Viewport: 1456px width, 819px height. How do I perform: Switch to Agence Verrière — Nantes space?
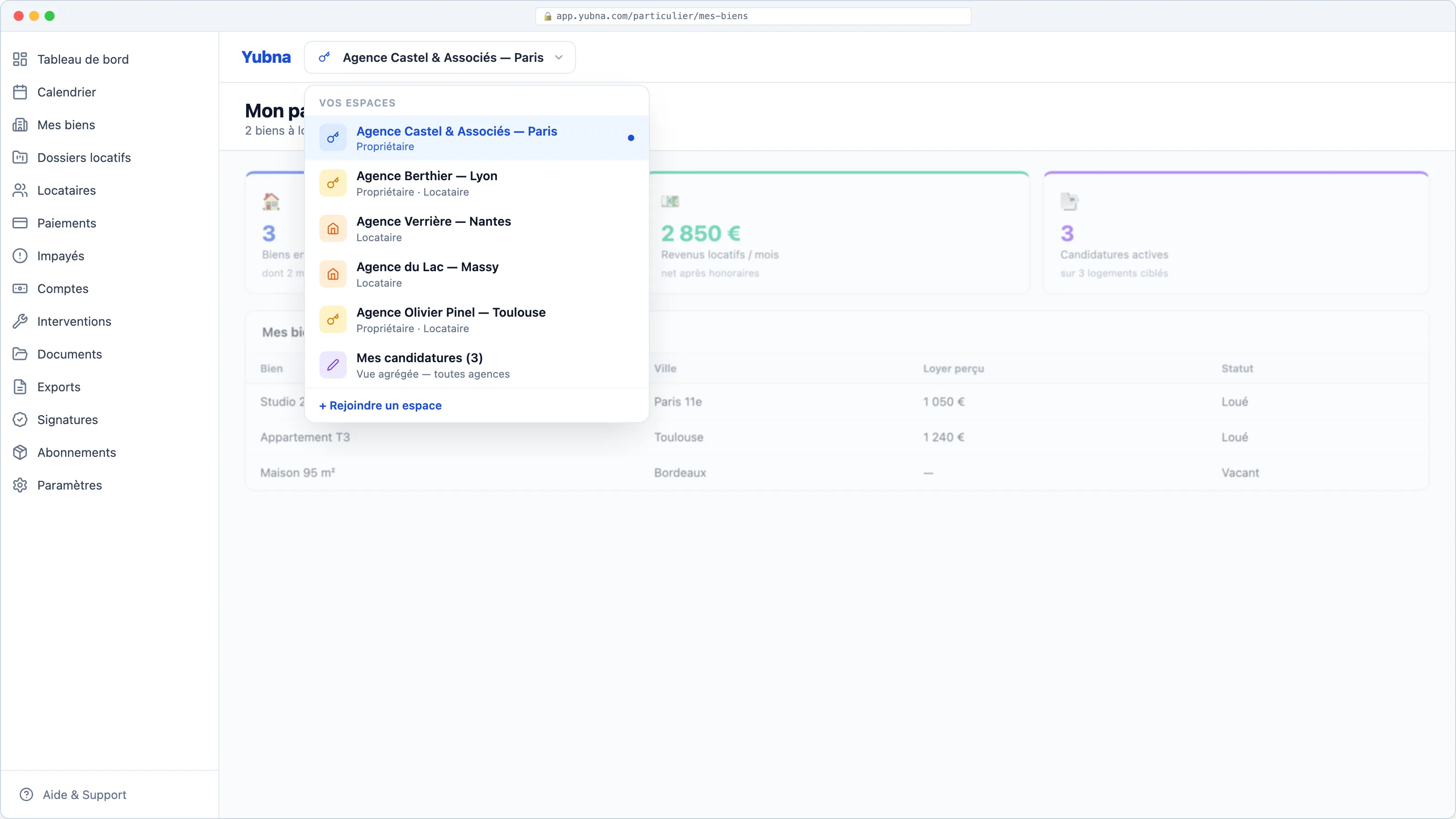pos(476,229)
